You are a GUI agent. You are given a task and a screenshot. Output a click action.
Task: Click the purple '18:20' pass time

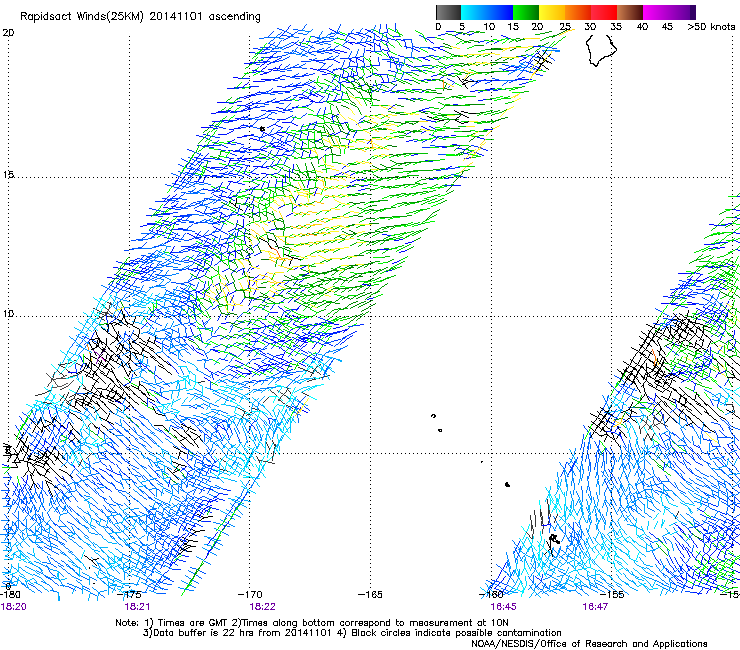(x=14, y=607)
